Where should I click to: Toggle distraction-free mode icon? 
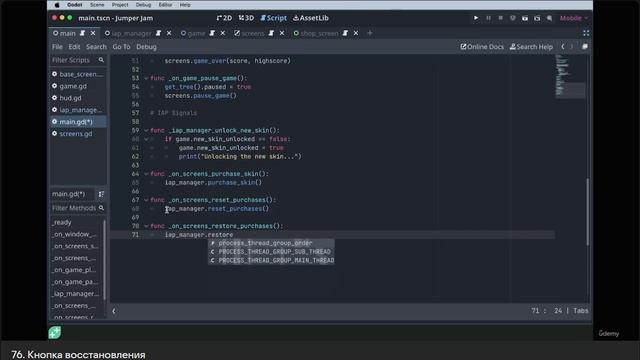tap(586, 33)
